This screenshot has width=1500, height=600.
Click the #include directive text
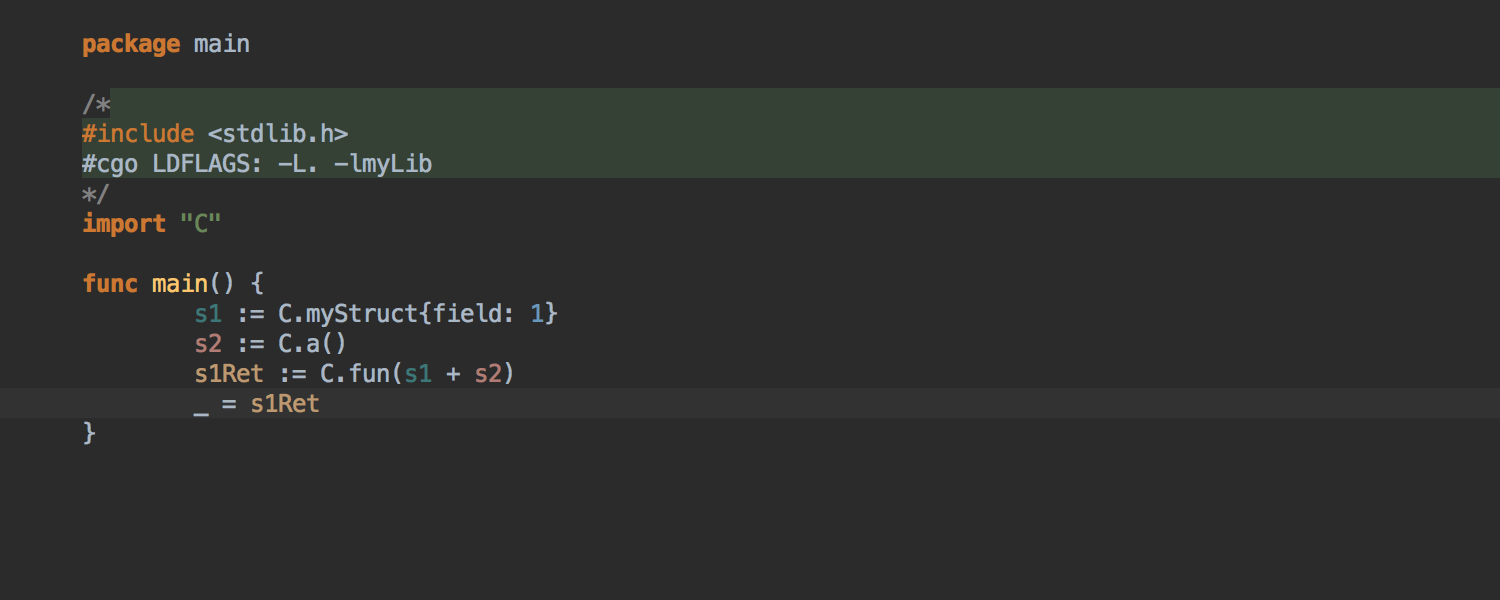pos(138,134)
